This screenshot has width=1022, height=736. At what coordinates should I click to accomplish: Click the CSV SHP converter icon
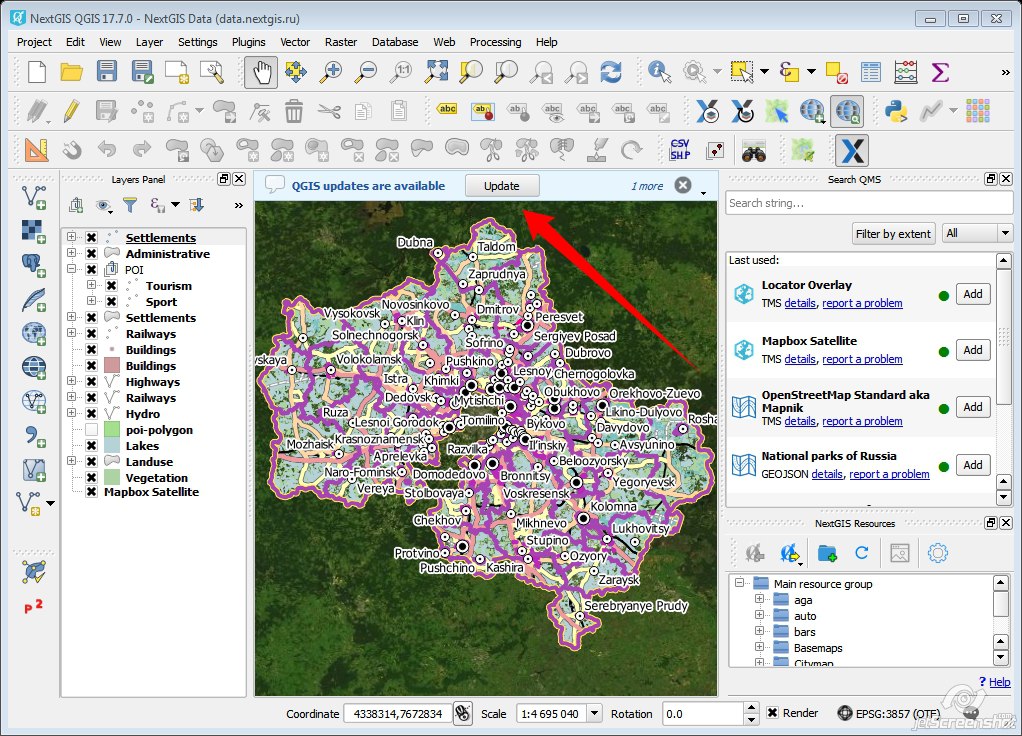pyautogui.click(x=680, y=149)
